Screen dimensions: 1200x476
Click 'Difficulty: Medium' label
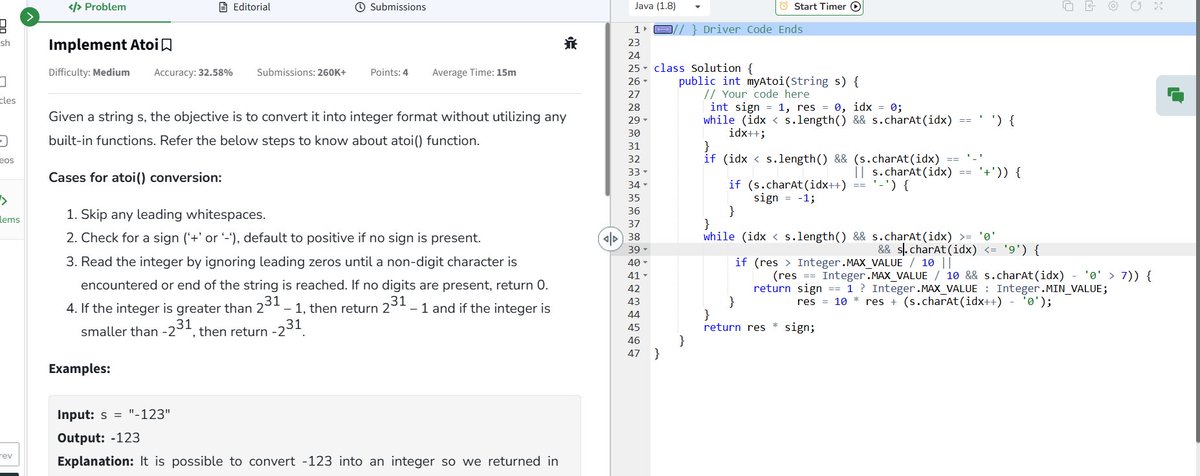[x=90, y=73]
